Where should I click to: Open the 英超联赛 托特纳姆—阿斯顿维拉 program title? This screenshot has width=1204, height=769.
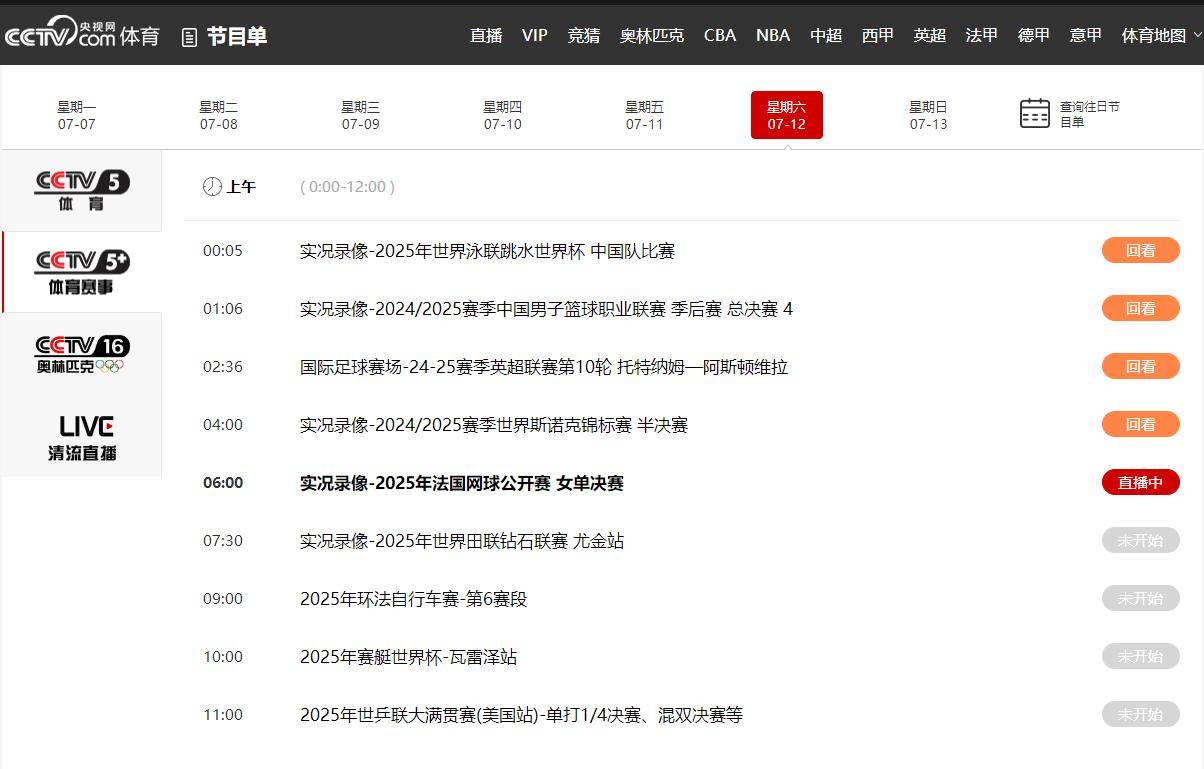(543, 367)
